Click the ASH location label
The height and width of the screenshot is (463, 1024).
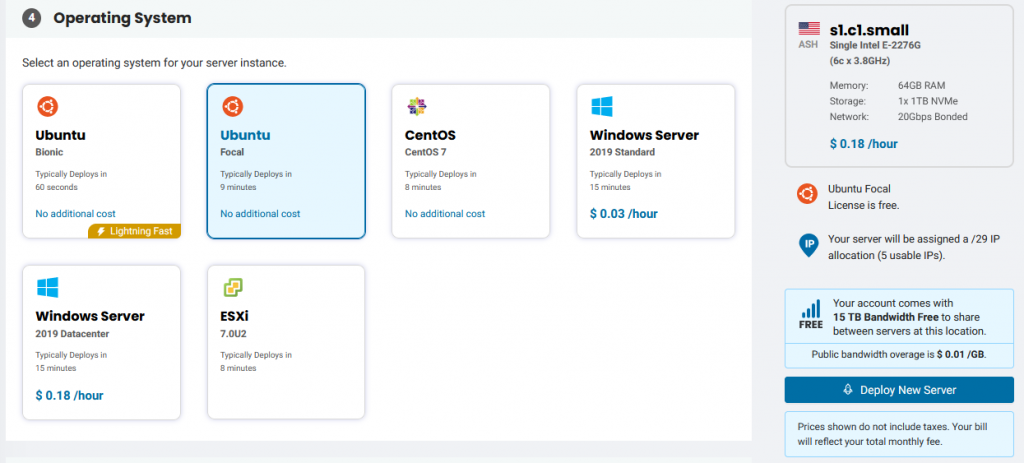click(808, 45)
